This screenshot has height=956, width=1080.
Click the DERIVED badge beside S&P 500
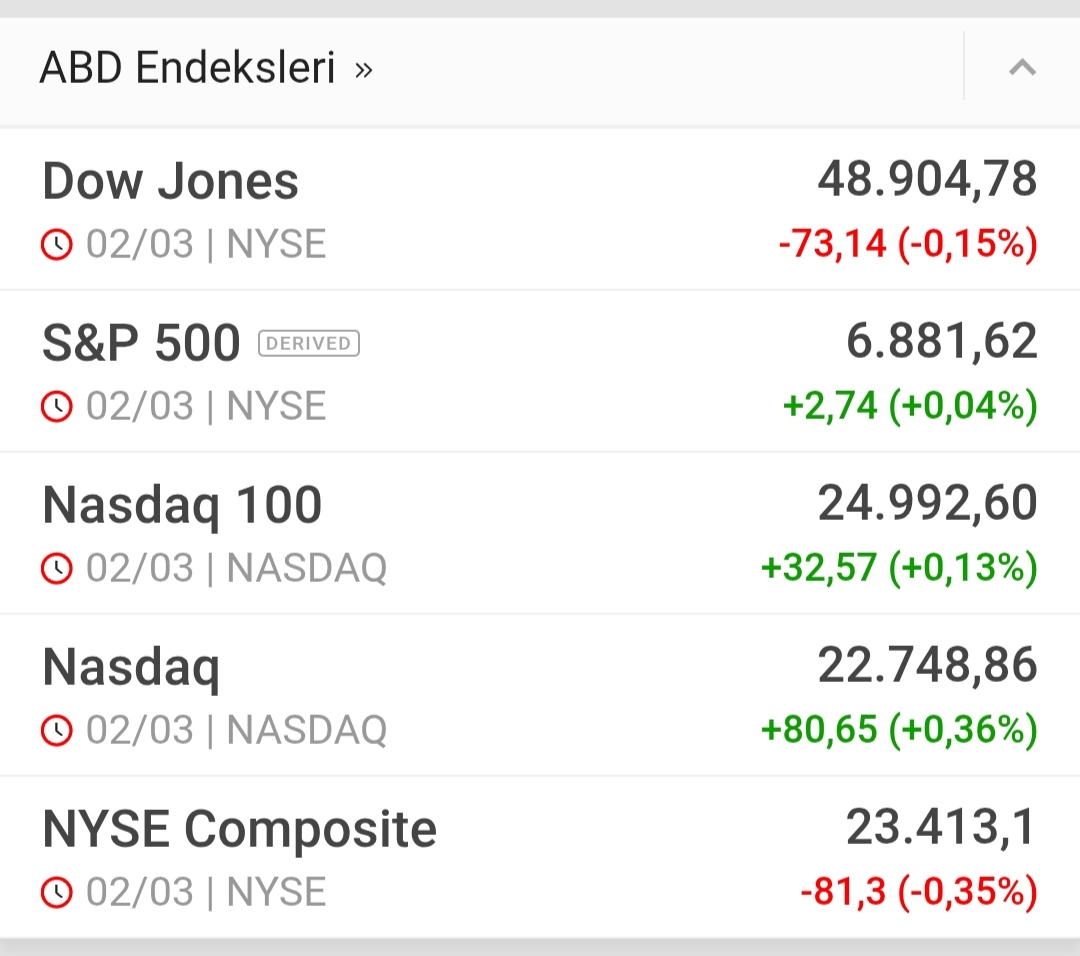click(x=308, y=344)
